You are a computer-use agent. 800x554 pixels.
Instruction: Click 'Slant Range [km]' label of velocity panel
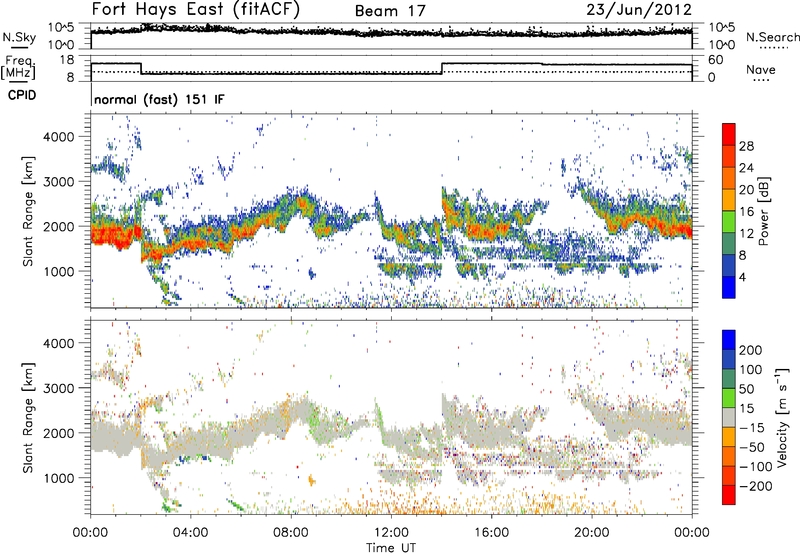pyautogui.click(x=28, y=417)
